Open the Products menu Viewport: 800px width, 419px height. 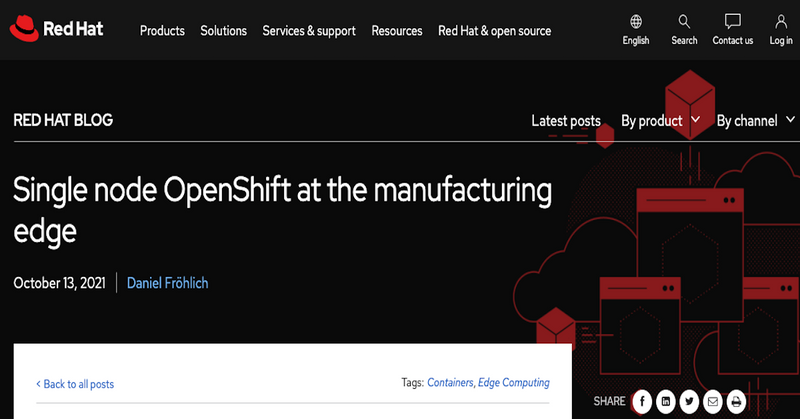(162, 31)
